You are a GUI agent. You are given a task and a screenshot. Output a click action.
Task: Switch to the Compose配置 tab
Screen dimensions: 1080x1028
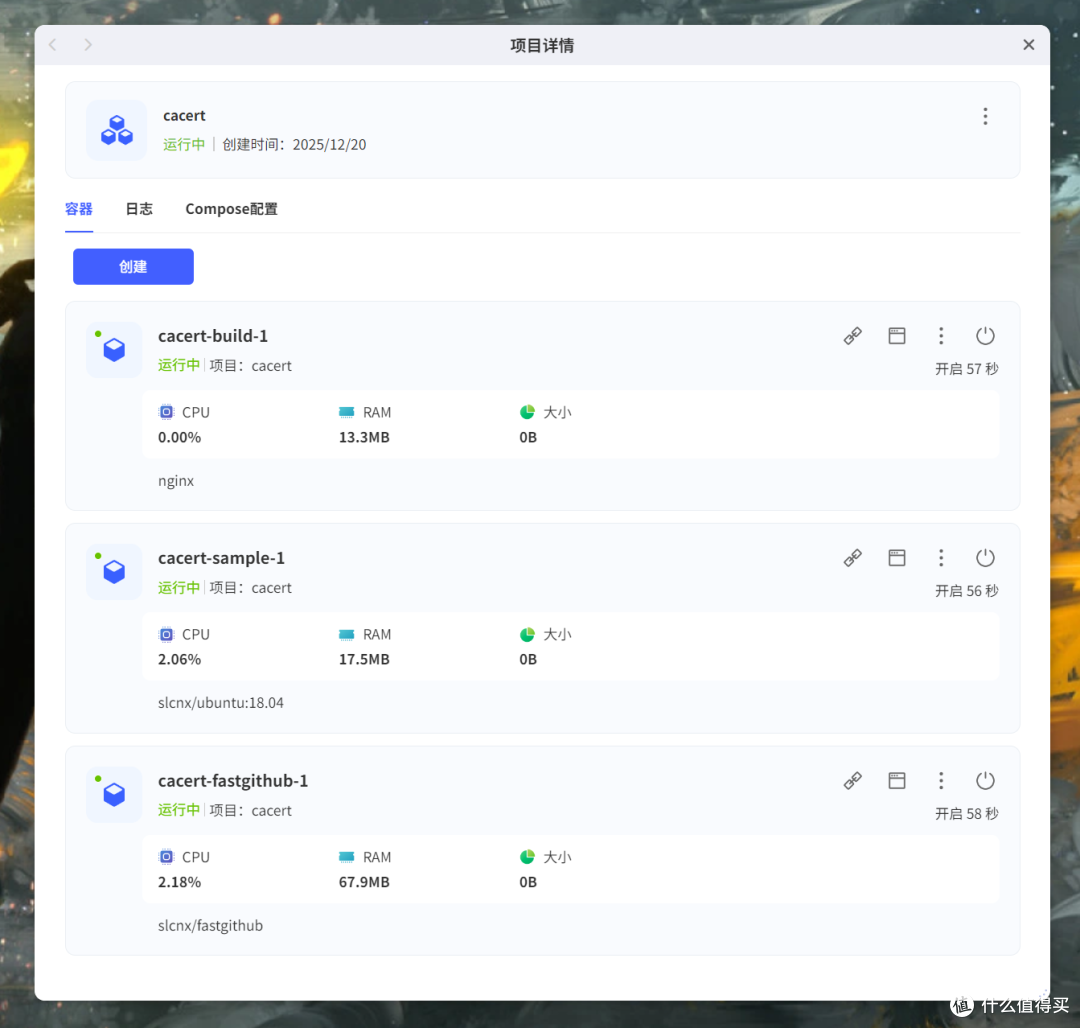tap(231, 209)
